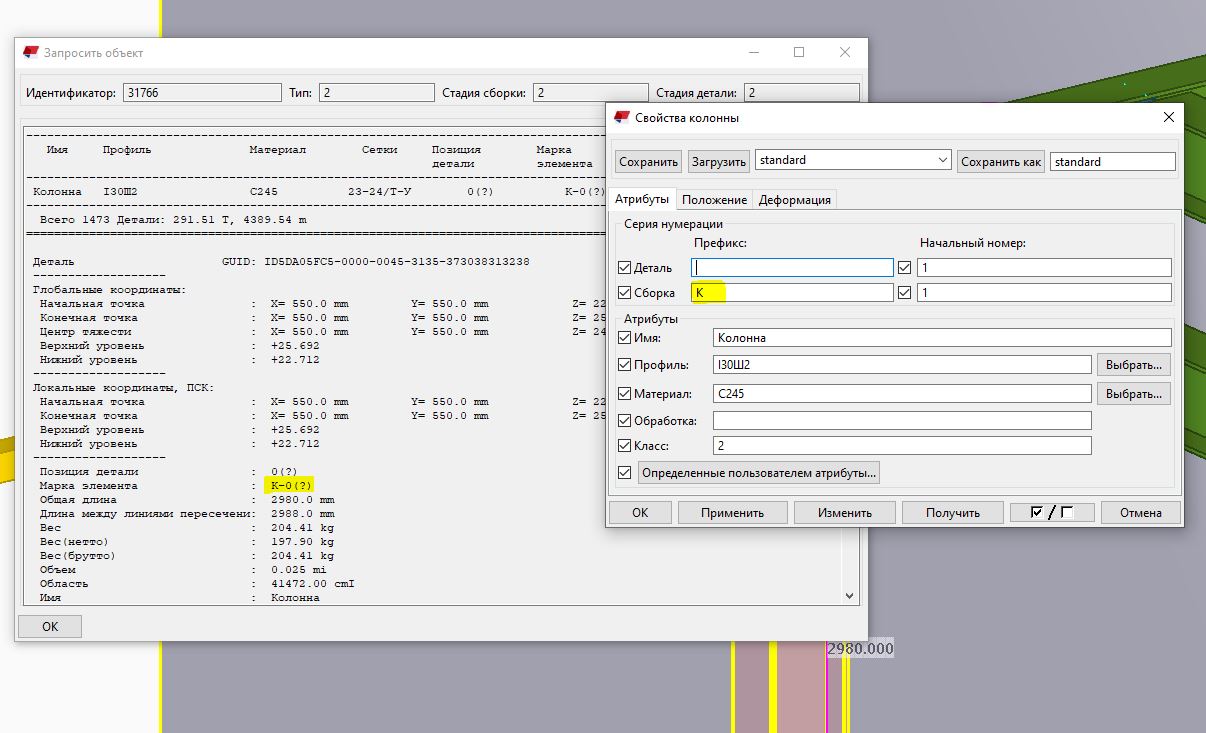Toggle the Деталь prefix checkbox
Image resolution: width=1206 pixels, height=733 pixels.
pyautogui.click(x=625, y=268)
